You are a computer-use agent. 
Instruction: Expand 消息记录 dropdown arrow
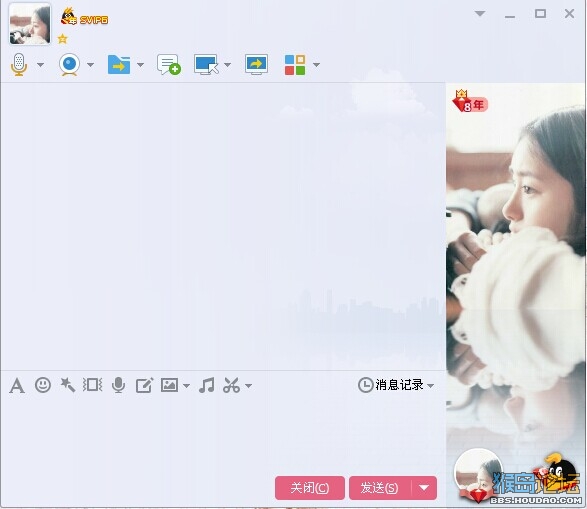coord(431,385)
